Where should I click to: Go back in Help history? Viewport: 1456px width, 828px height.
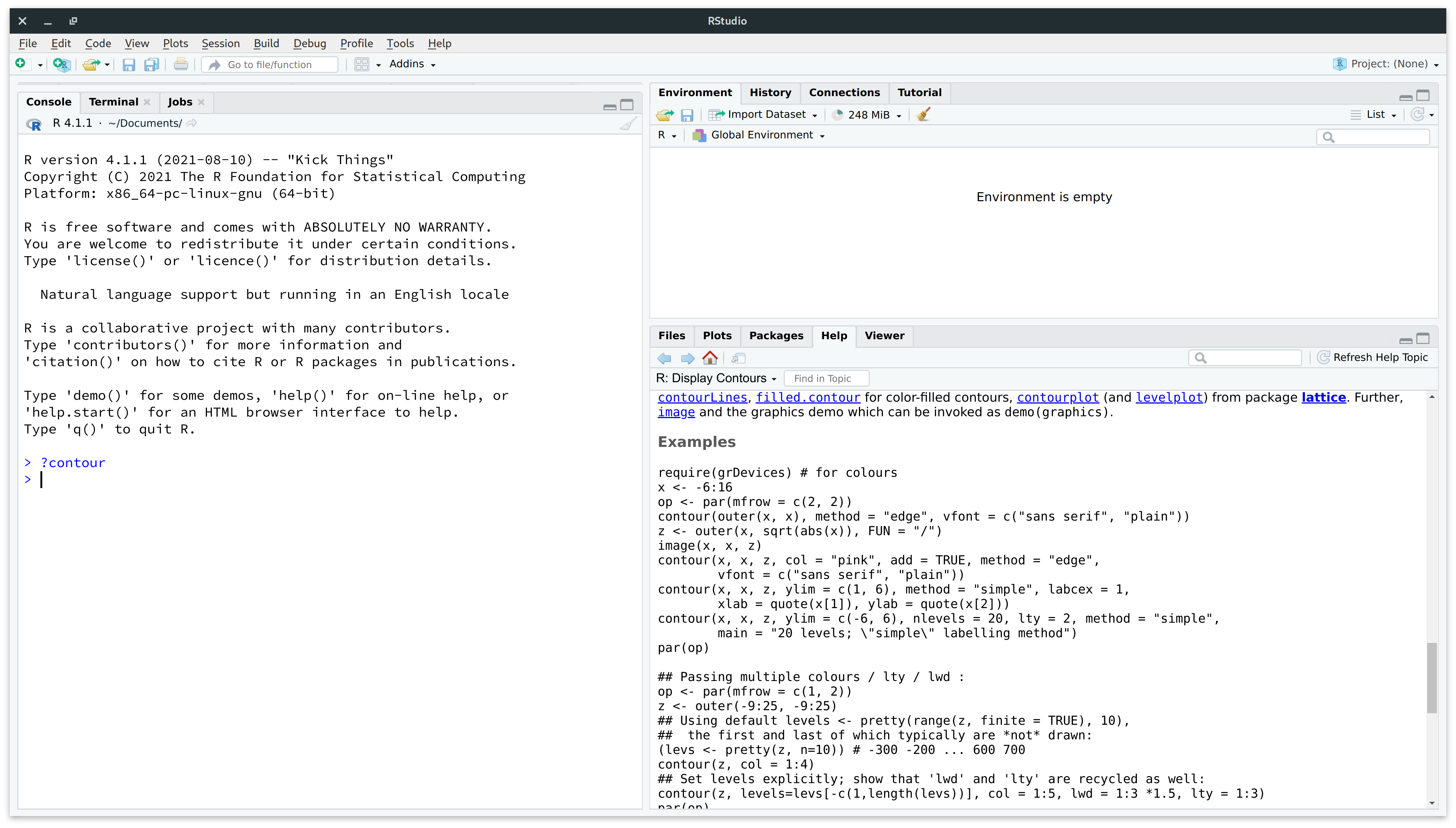pos(664,358)
